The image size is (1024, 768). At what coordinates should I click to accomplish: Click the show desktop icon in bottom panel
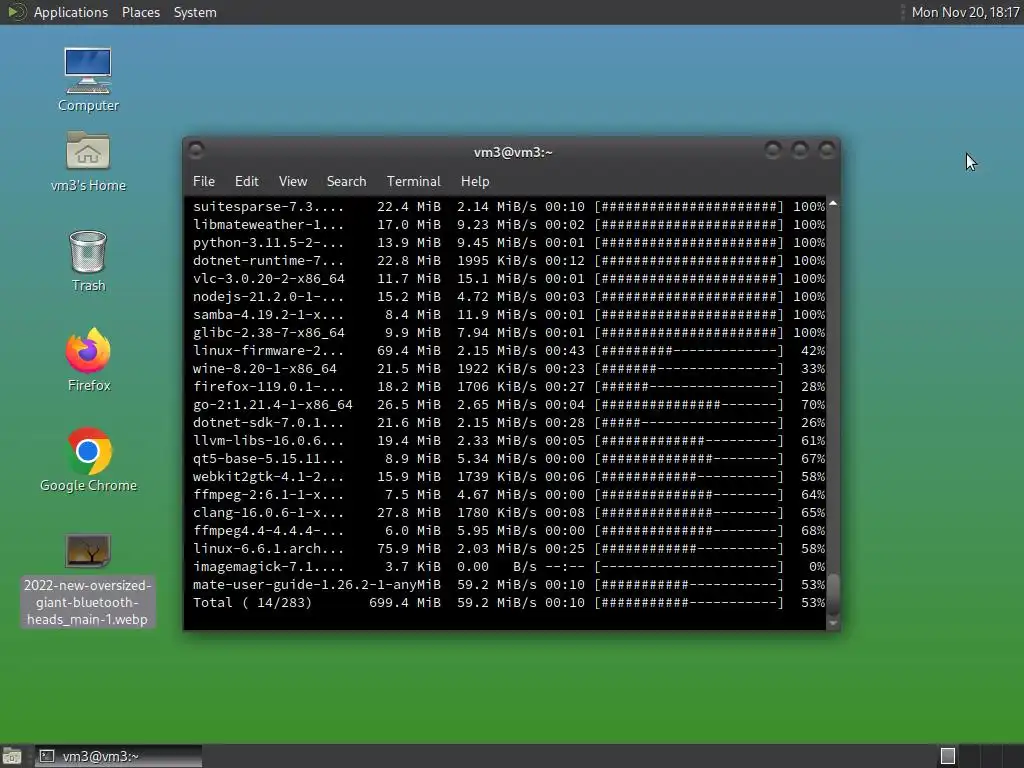click(12, 756)
